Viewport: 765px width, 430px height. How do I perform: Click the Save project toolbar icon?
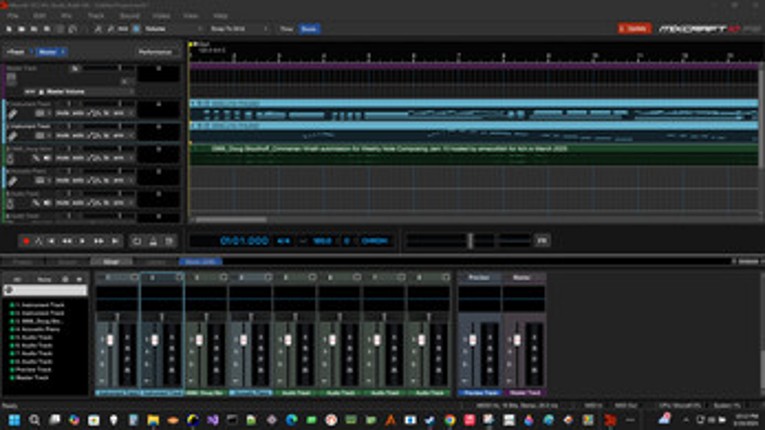34,29
